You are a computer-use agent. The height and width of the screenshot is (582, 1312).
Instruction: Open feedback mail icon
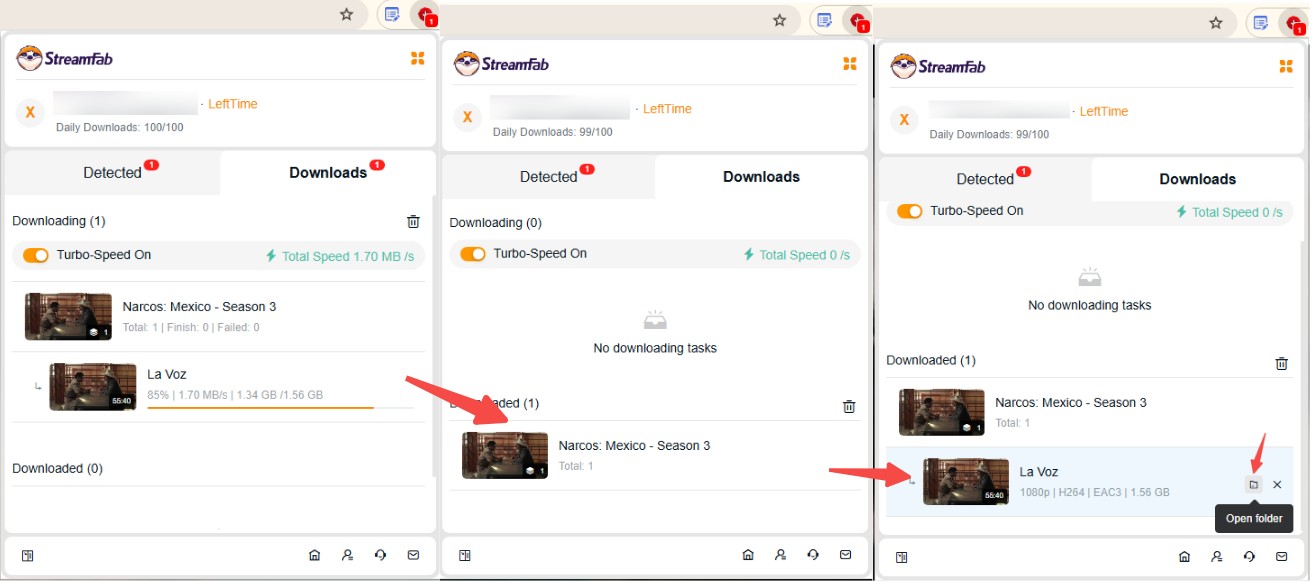pos(413,554)
